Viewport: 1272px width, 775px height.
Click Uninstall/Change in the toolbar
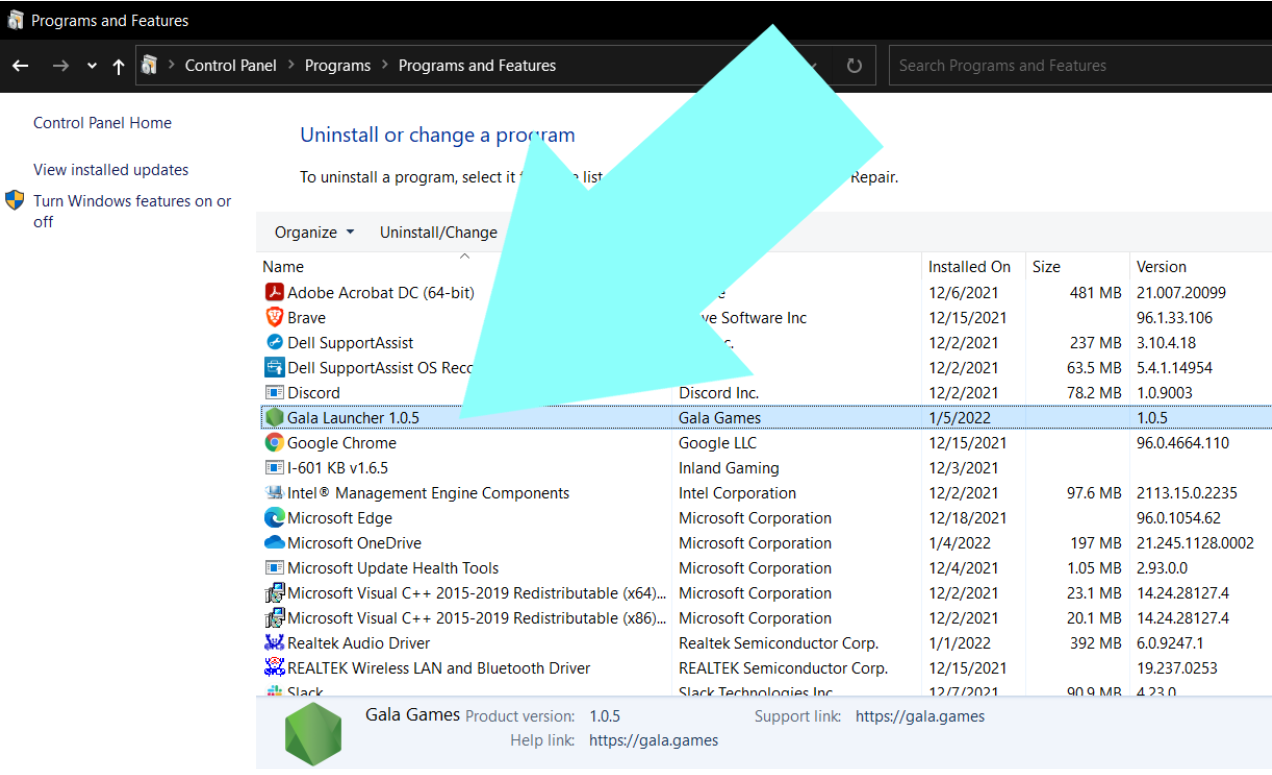(438, 232)
